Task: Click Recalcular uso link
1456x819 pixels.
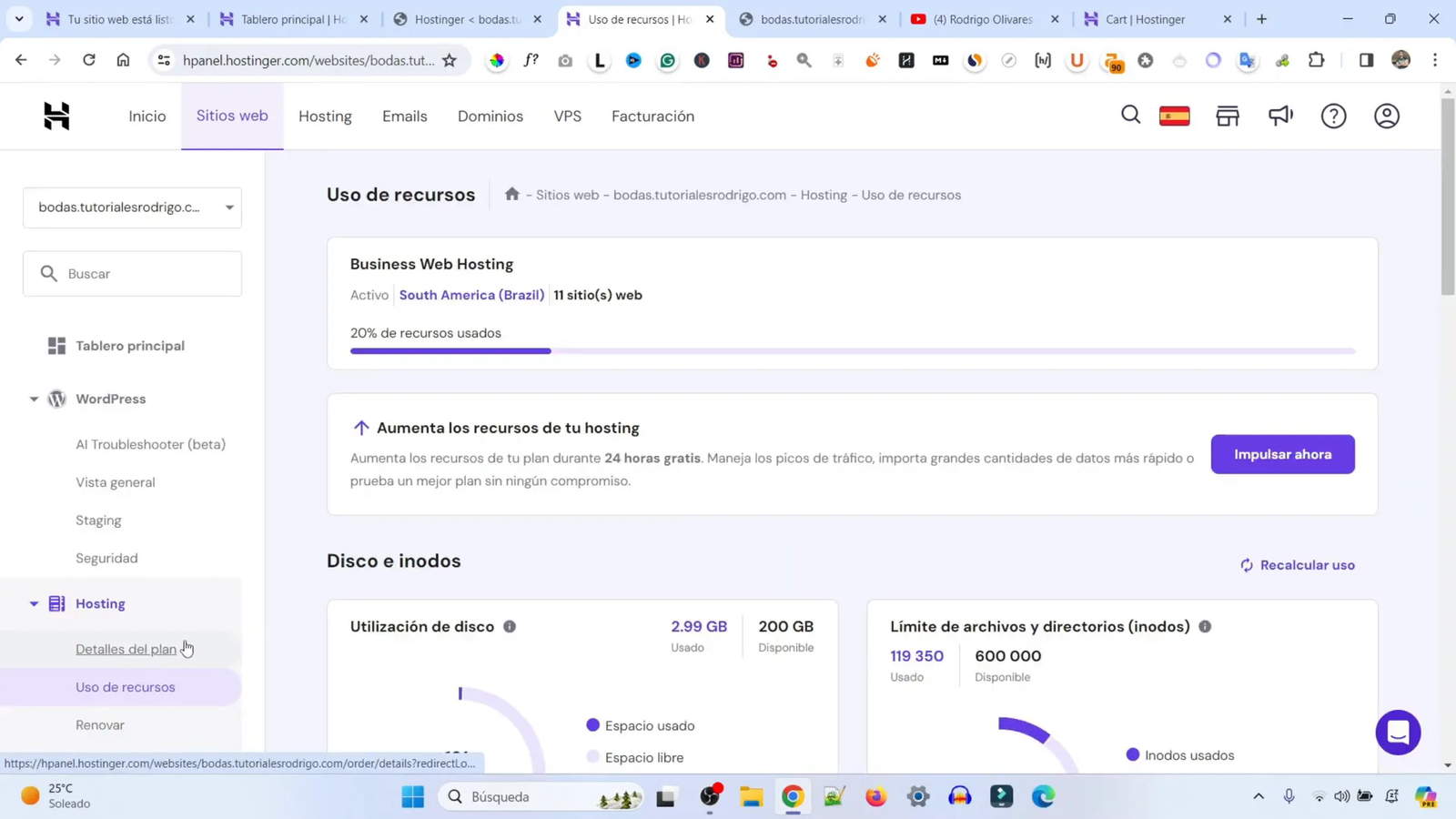Action: tap(1307, 565)
